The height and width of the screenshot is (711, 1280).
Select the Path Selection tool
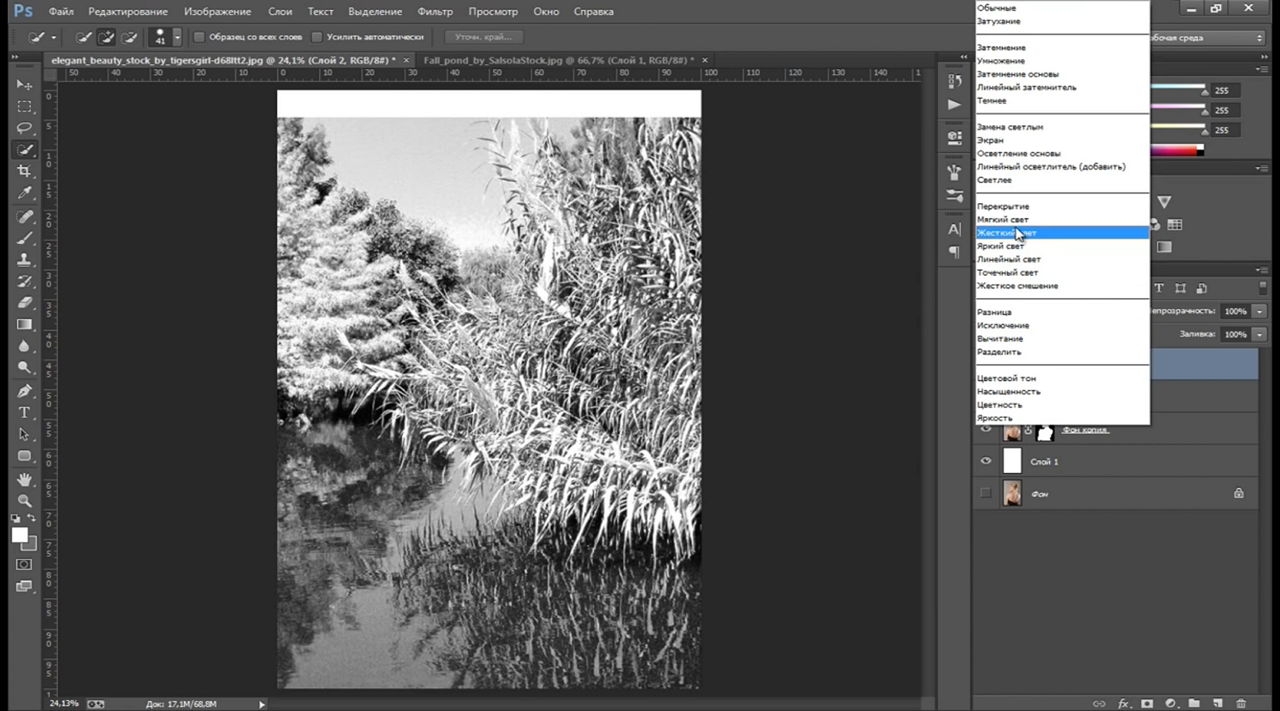25,434
